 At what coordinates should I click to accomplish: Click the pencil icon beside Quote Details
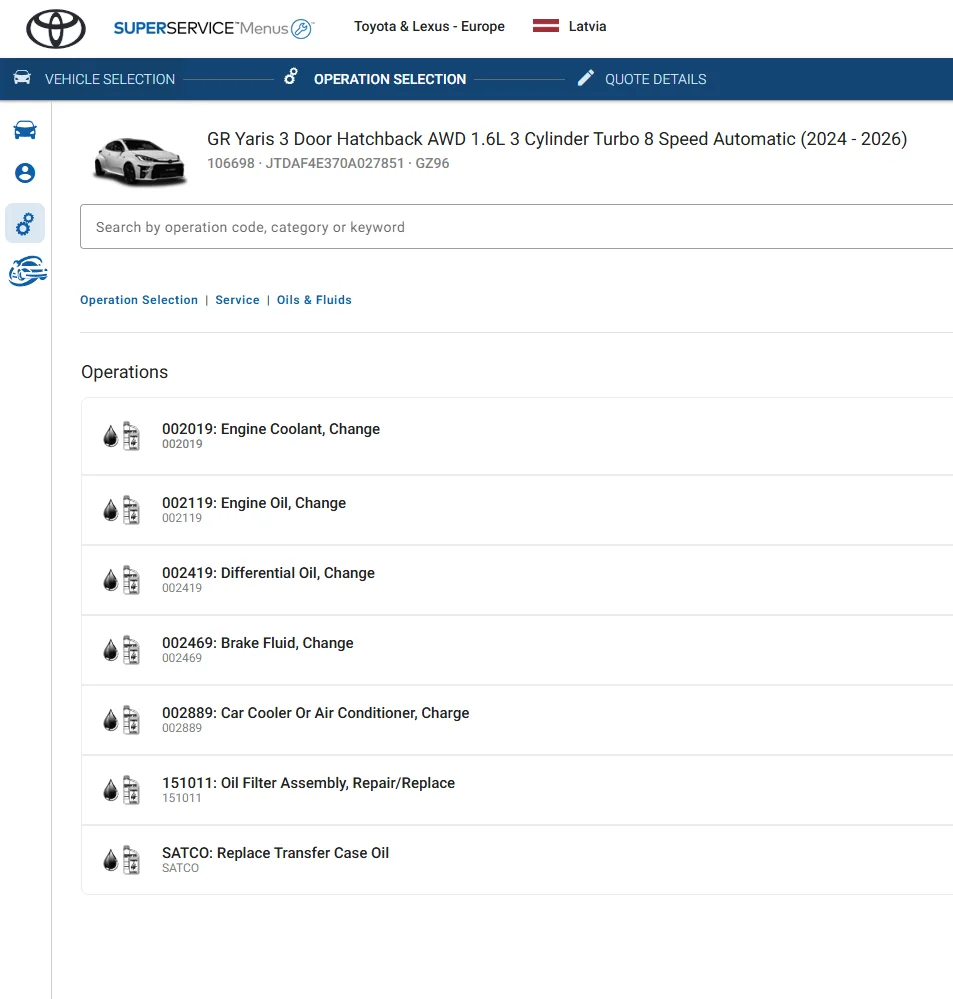[585, 78]
